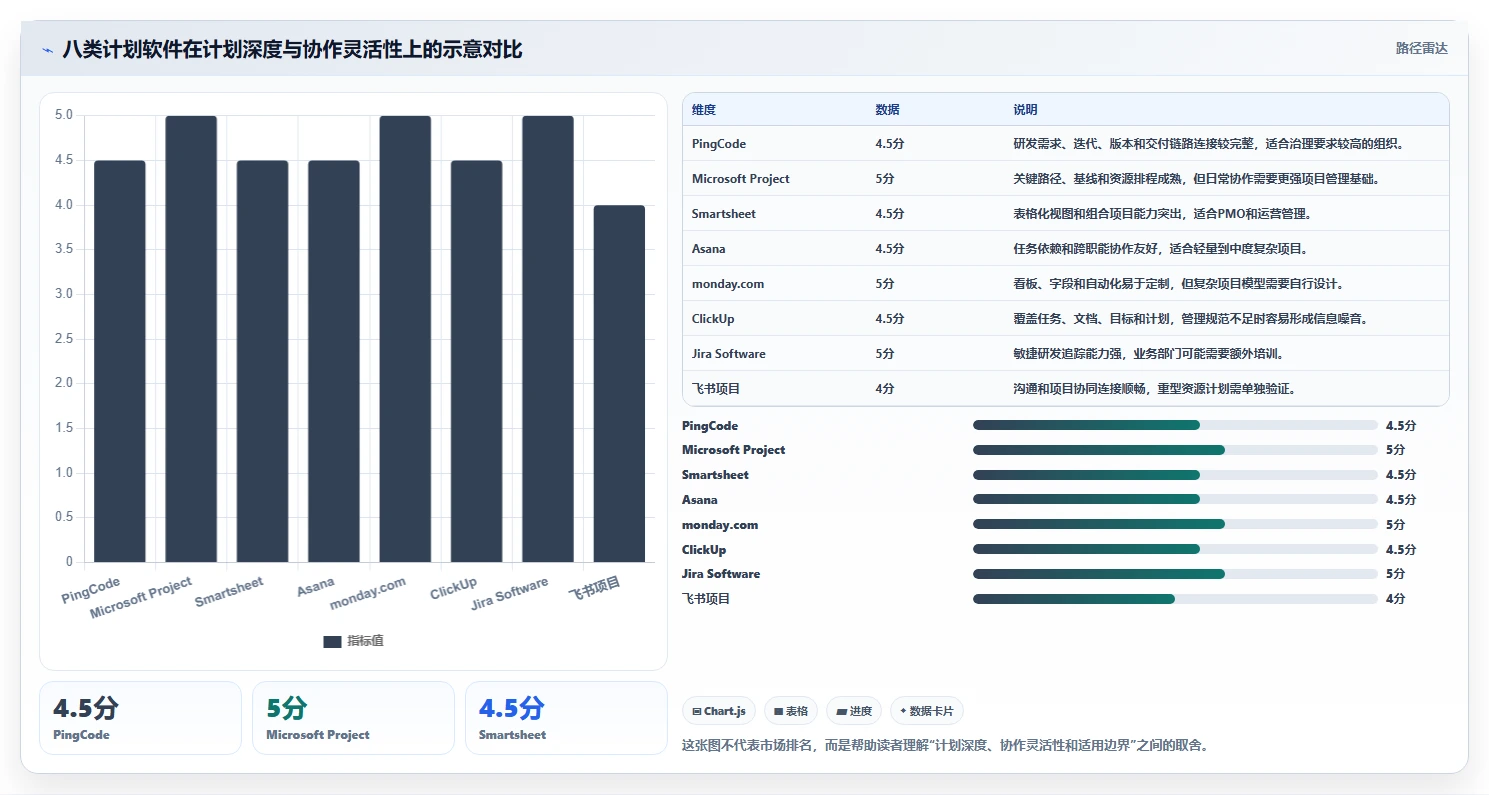The height and width of the screenshot is (795, 1489).
Task: Click the 路径雷达 label in the header
Action: (x=1421, y=48)
